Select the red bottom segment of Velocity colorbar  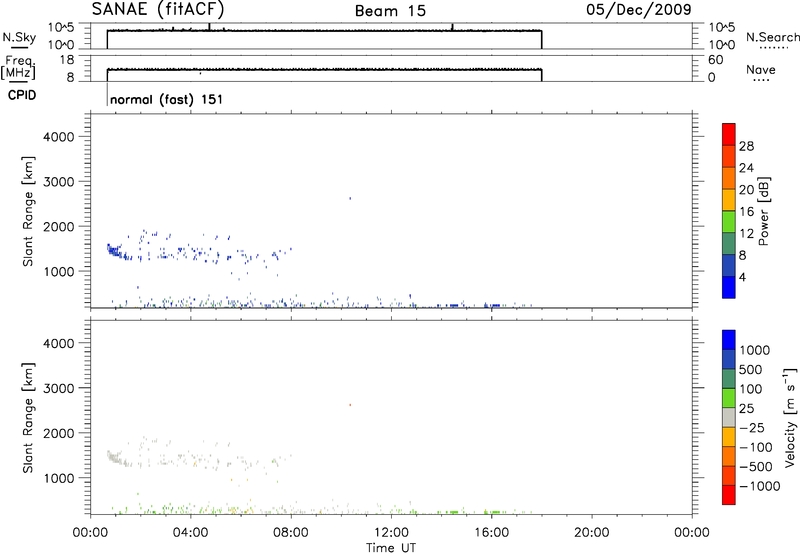pyautogui.click(x=729, y=495)
